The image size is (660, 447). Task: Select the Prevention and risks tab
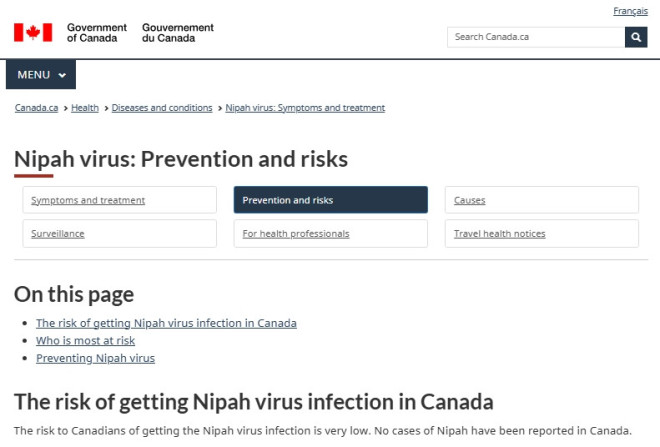coord(288,200)
